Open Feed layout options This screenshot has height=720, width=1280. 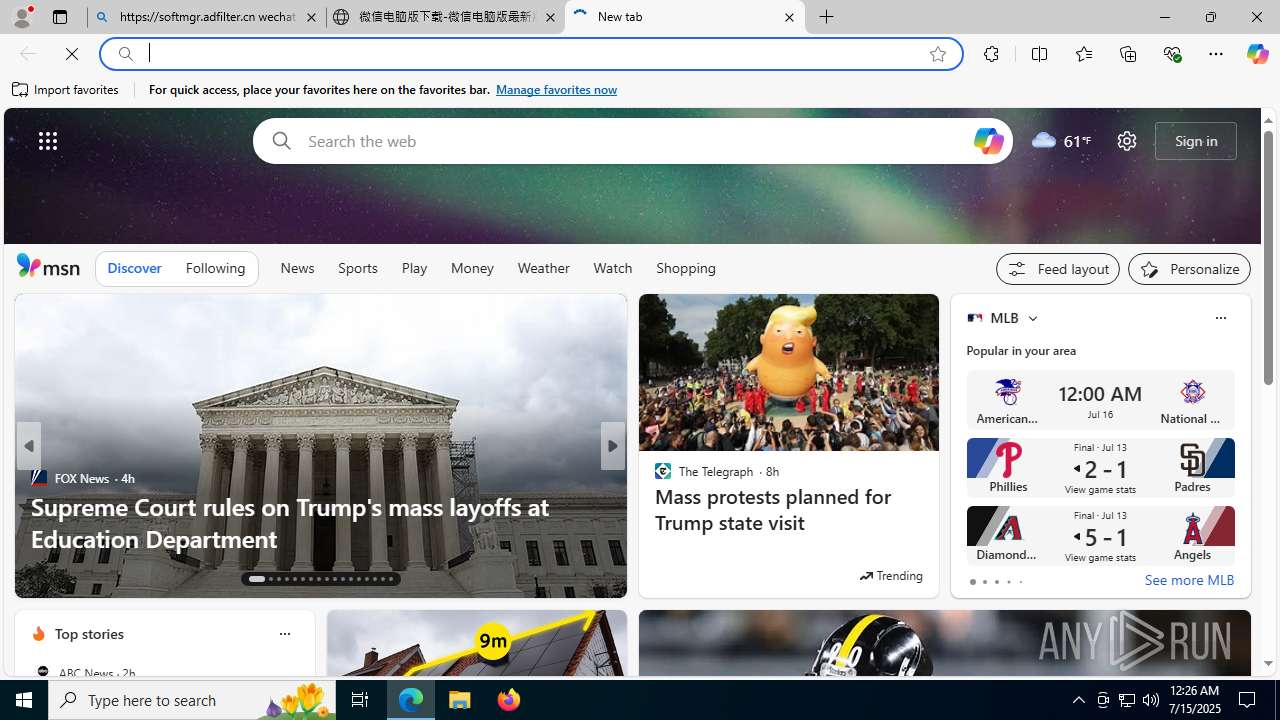click(1058, 269)
